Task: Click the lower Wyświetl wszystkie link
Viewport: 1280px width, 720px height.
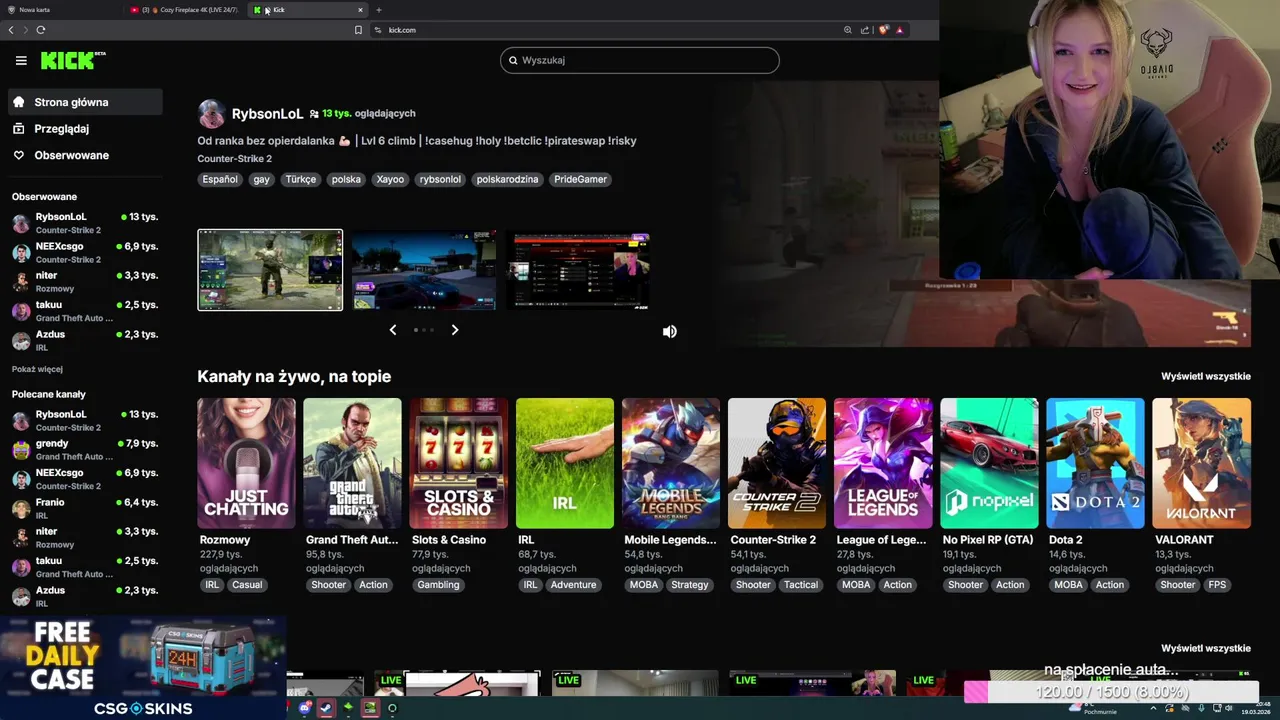Action: pos(1205,648)
